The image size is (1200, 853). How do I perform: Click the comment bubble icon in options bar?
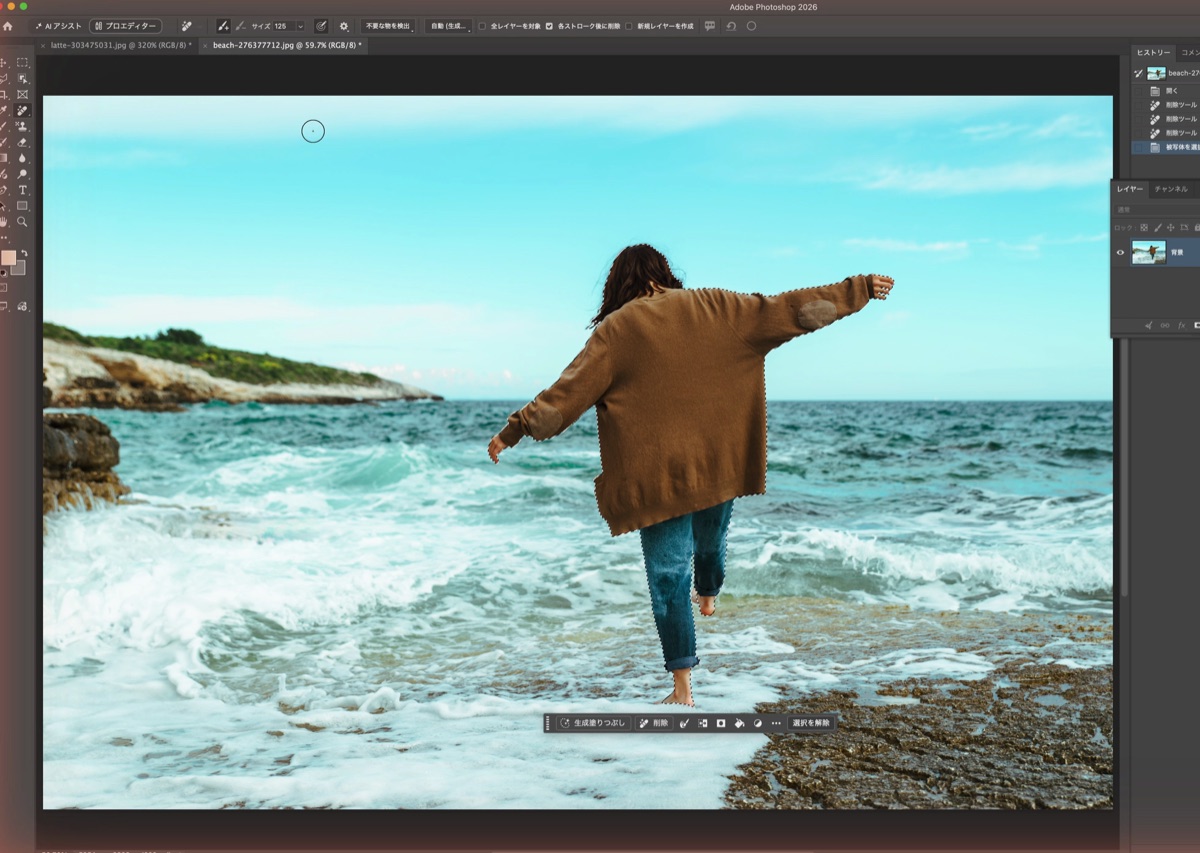[710, 26]
